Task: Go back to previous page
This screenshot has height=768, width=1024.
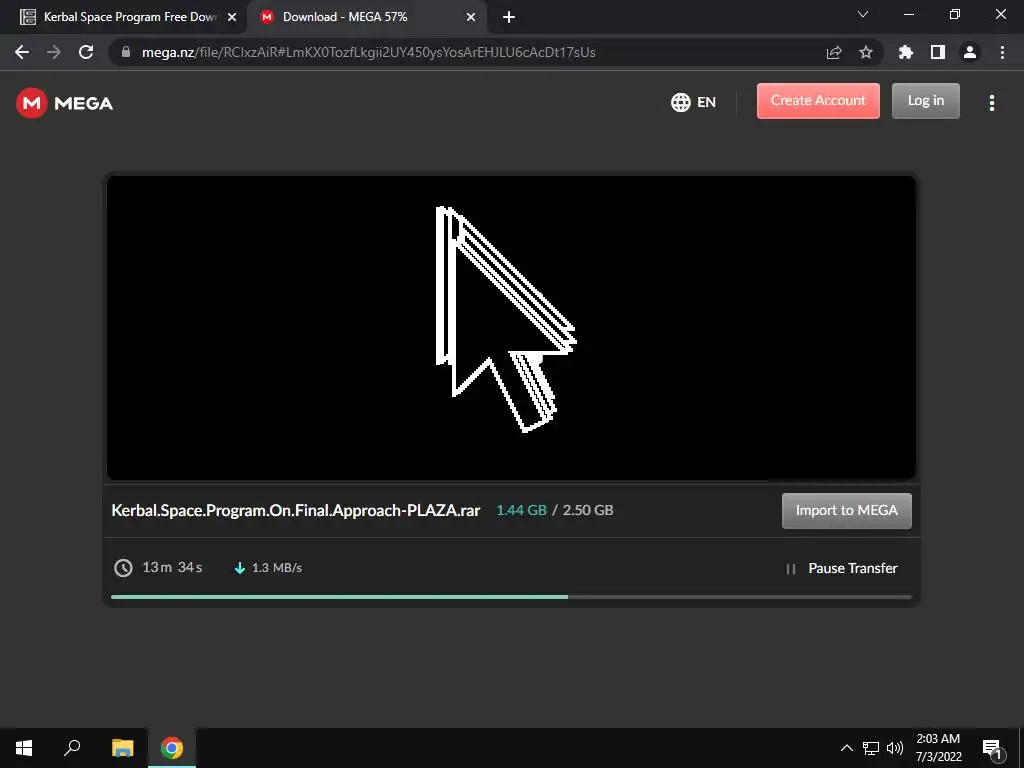Action: (22, 52)
